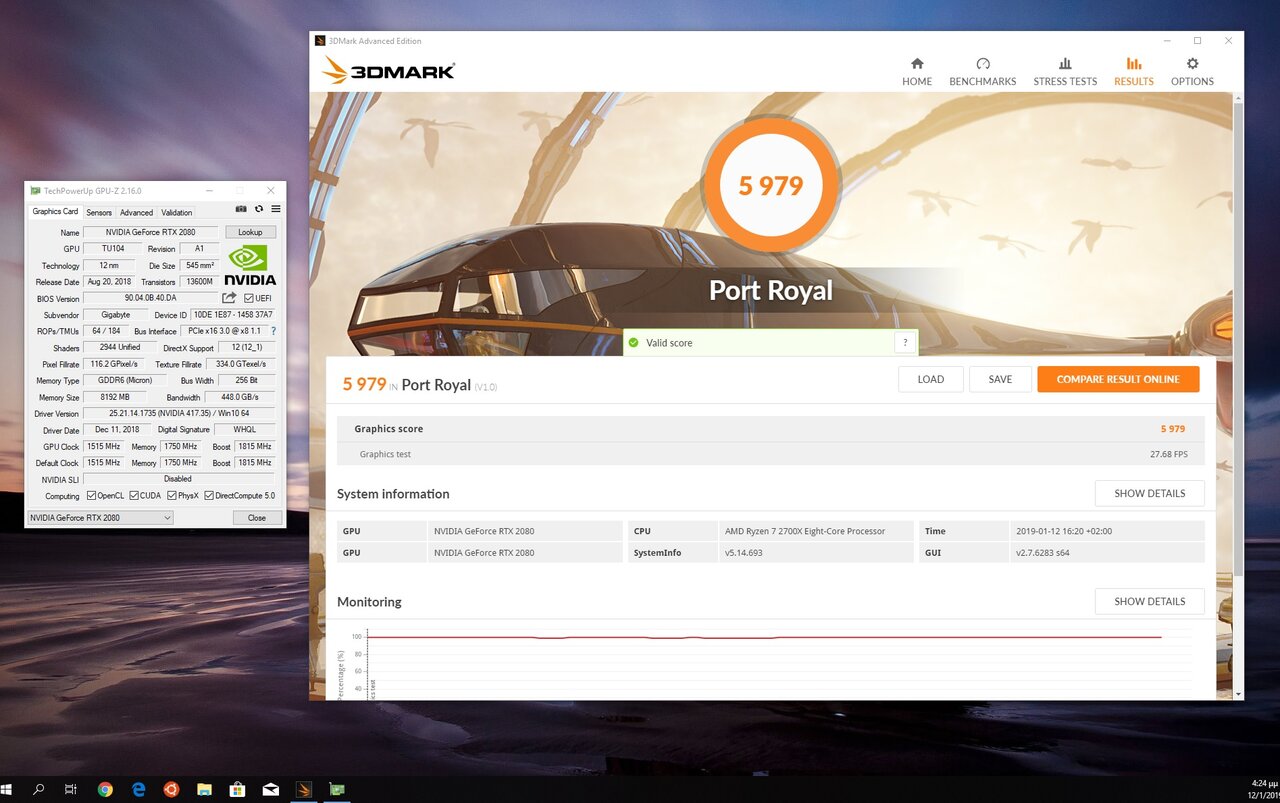
Task: Click the Device ID field 10DE 1E87
Action: [x=233, y=315]
